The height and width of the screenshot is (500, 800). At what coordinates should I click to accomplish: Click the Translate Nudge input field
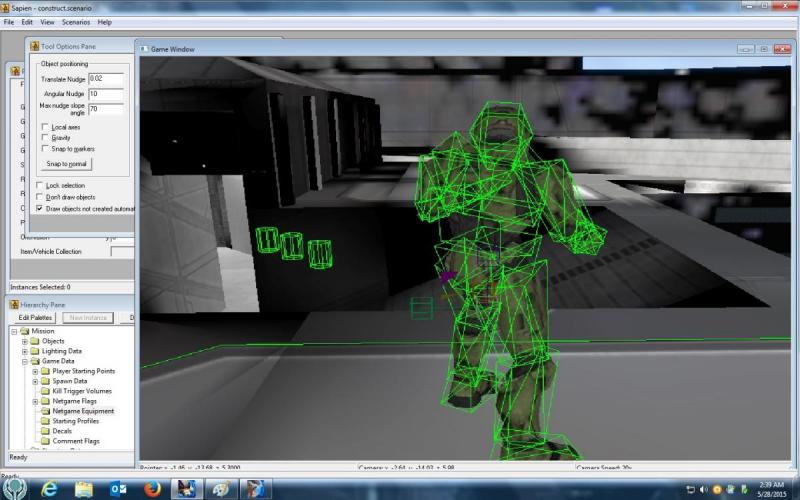click(105, 78)
